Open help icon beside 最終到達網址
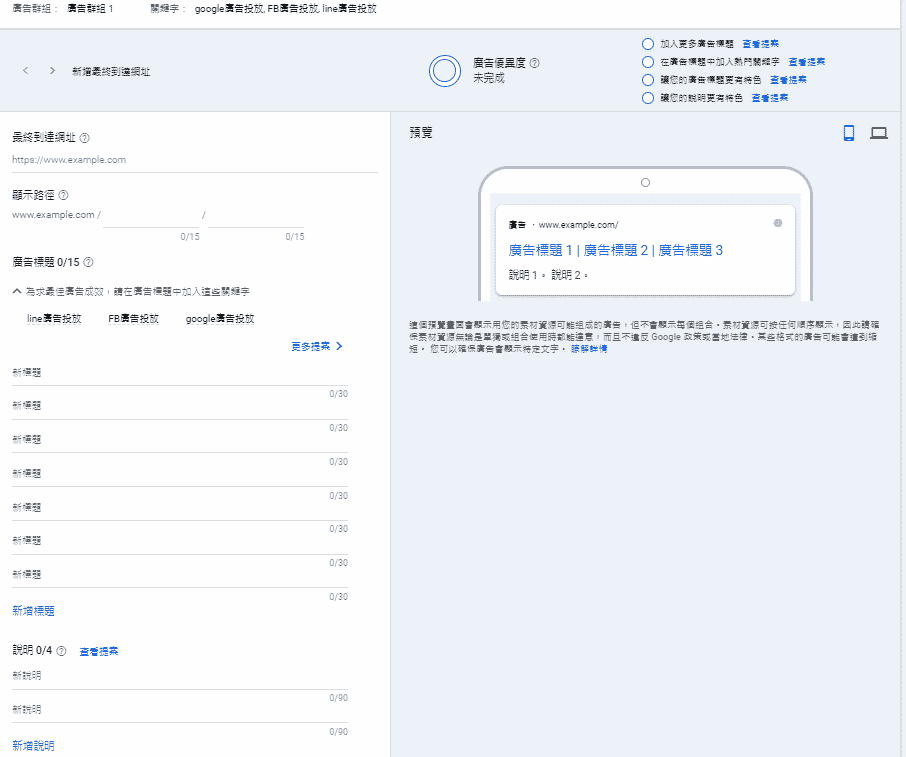The height and width of the screenshot is (757, 906). click(x=84, y=138)
